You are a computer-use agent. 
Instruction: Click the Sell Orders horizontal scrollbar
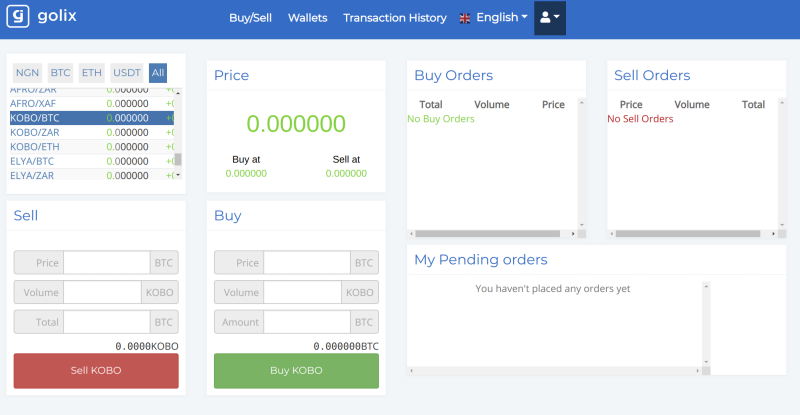tap(688, 234)
